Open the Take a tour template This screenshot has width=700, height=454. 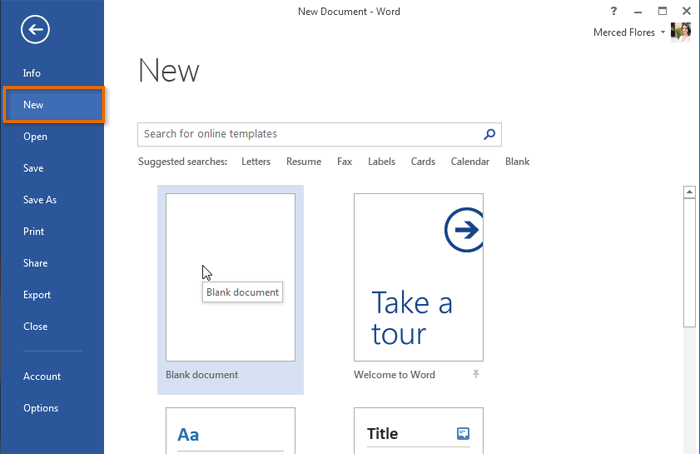(x=418, y=277)
